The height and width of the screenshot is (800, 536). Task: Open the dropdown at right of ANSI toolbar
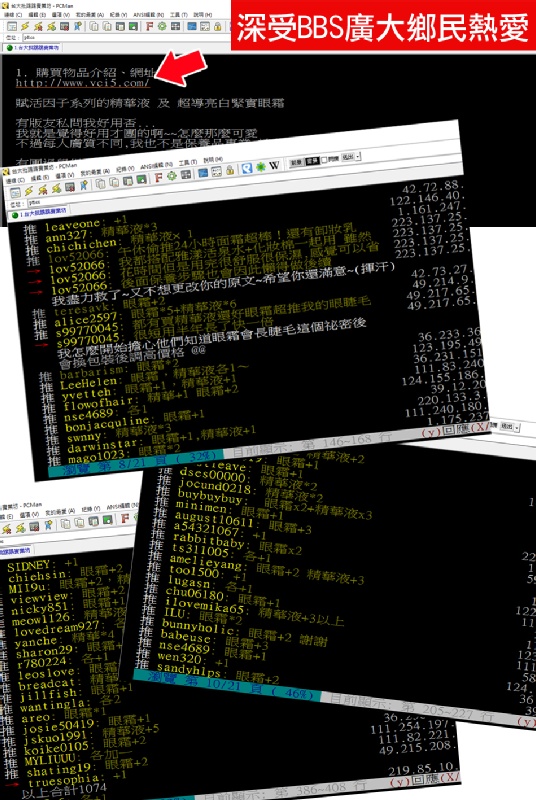coord(358,157)
